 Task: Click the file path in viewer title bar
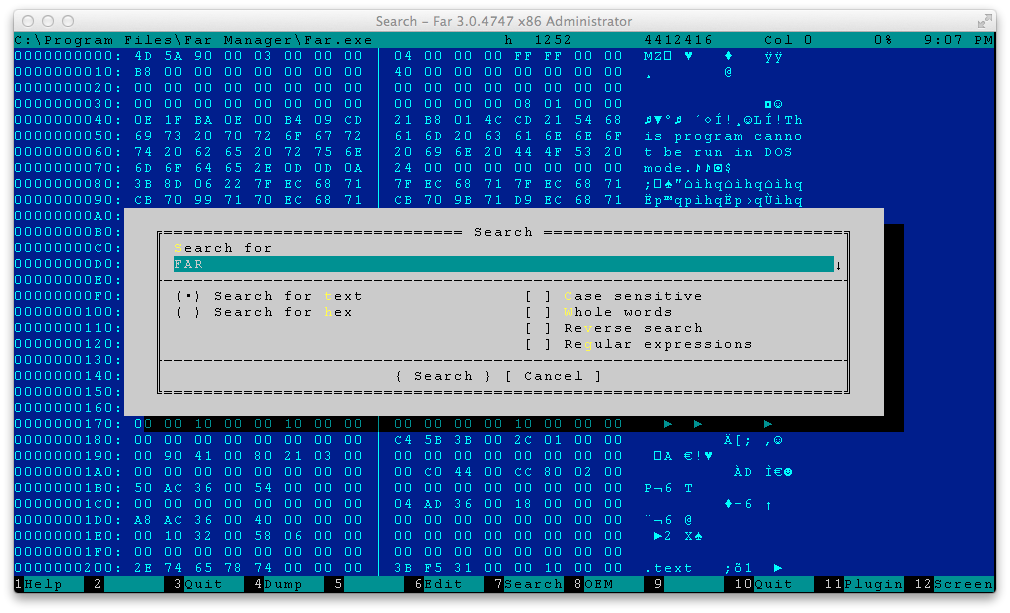(x=194, y=40)
